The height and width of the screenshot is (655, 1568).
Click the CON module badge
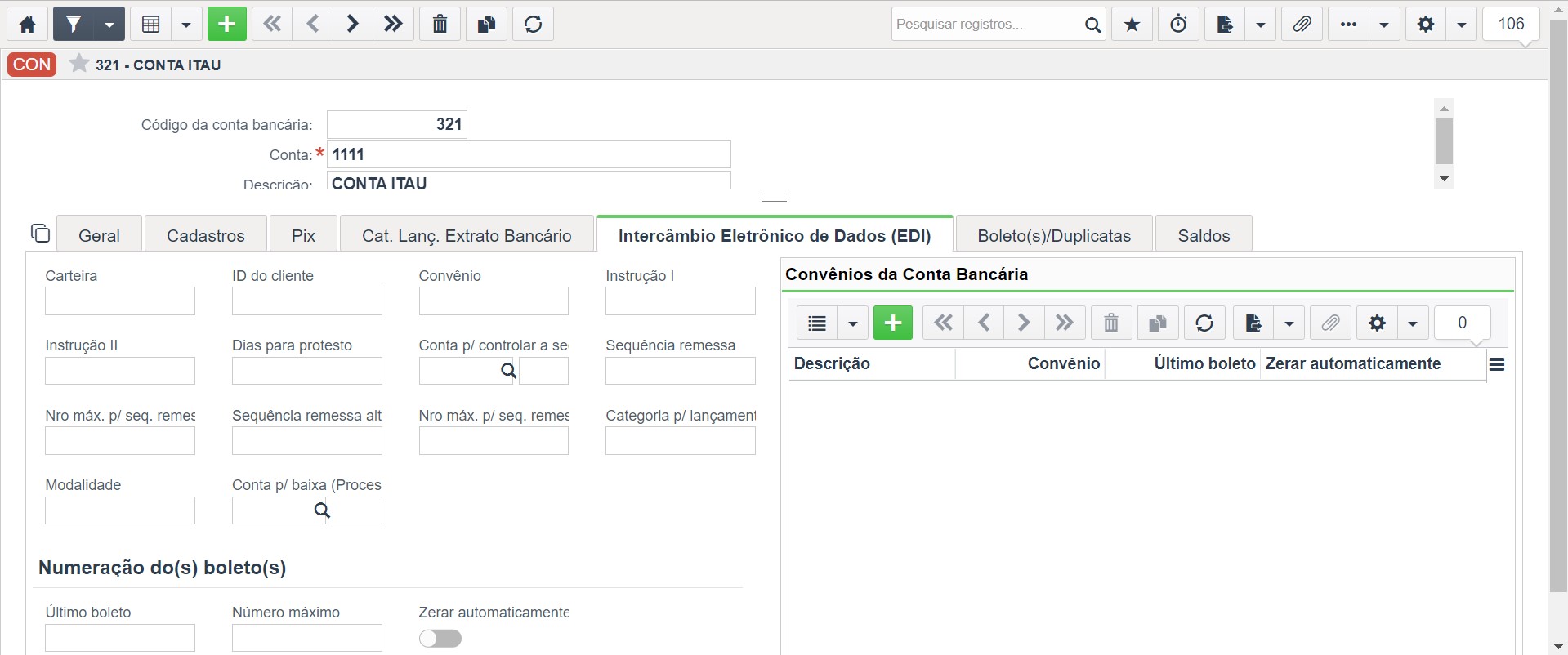(32, 65)
